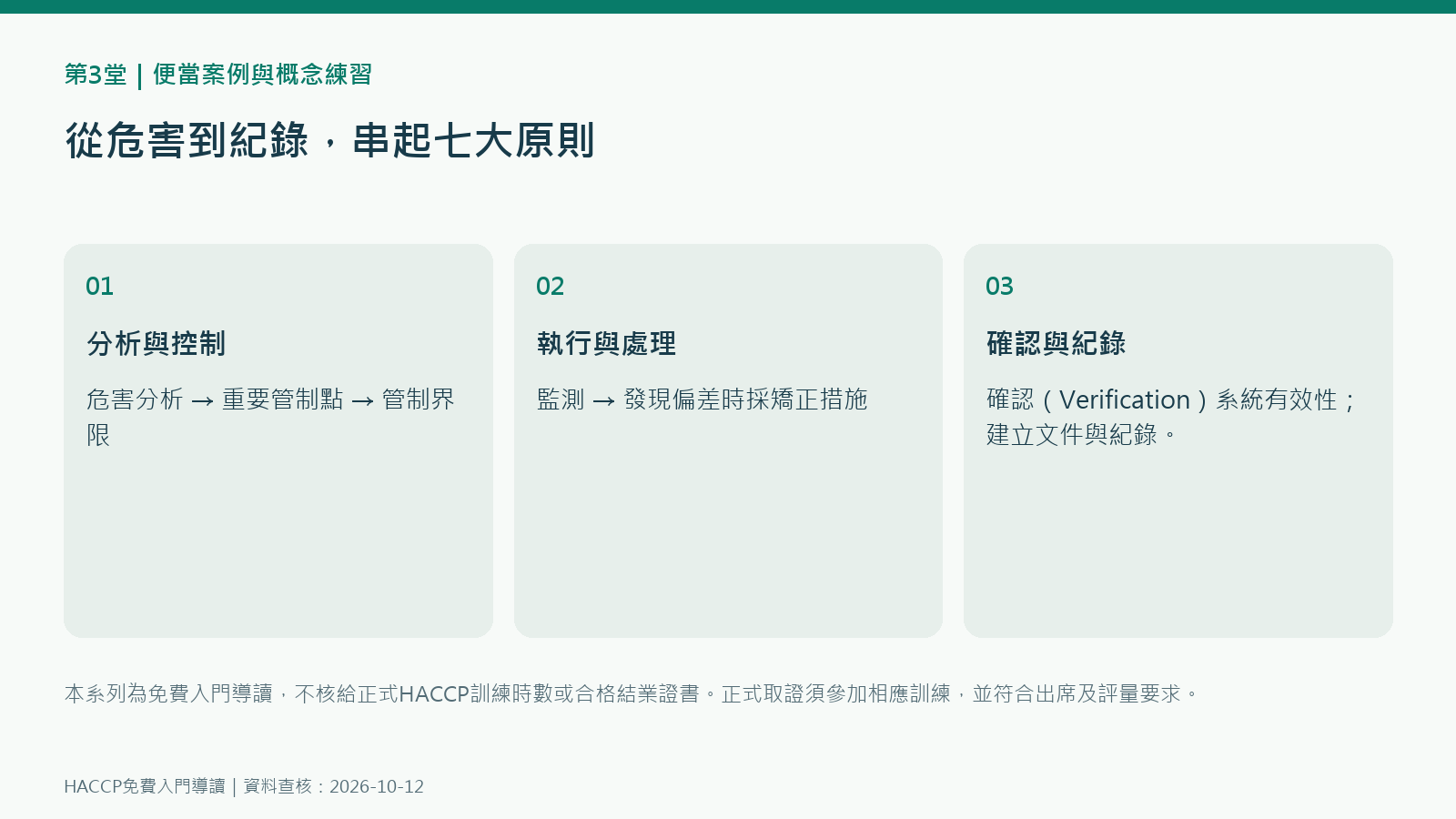The width and height of the screenshot is (1456, 819).
Task: Click the heading 確認與紀錄
Action: 1056,344
